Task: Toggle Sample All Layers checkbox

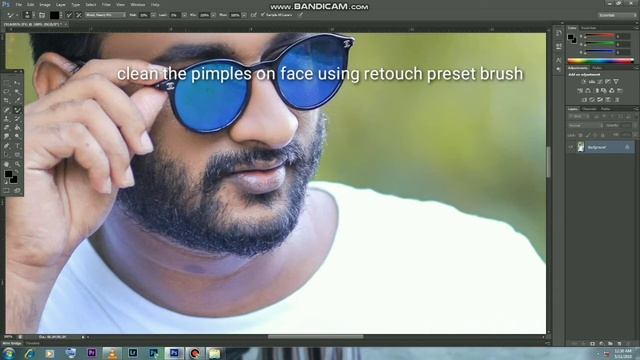Action: pos(262,14)
